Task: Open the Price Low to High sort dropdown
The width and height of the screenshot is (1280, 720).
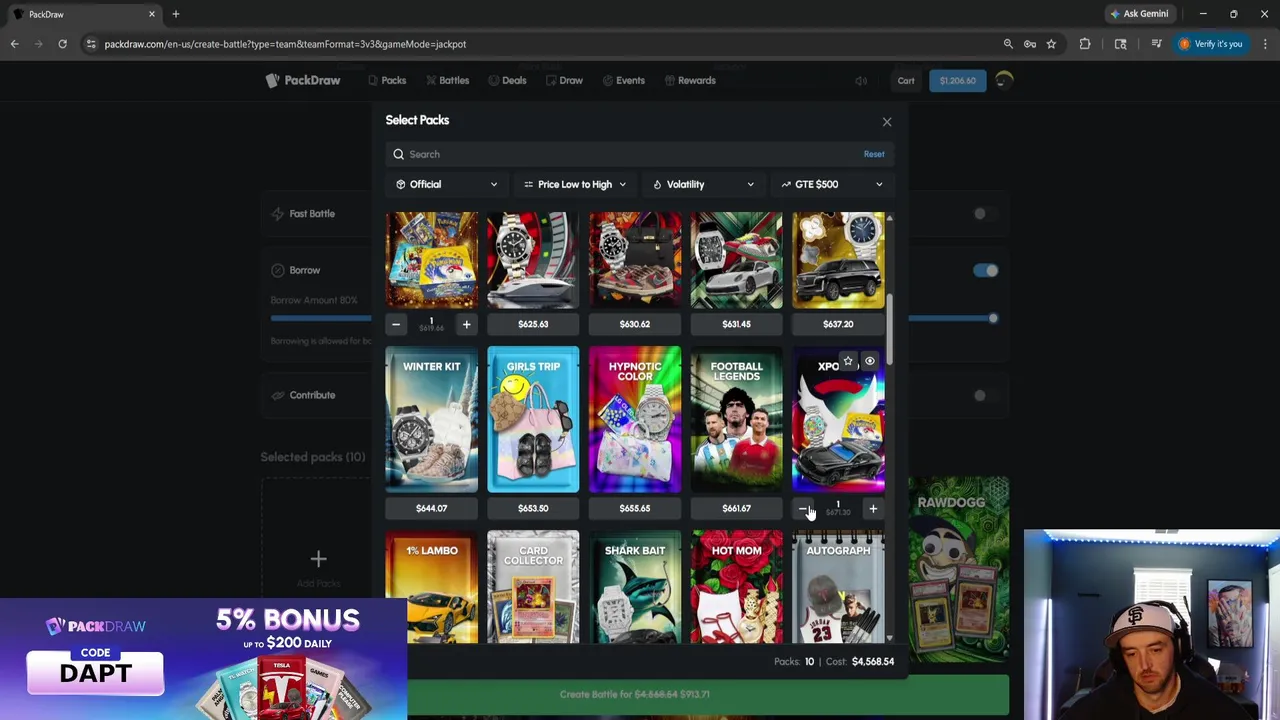Action: [575, 184]
